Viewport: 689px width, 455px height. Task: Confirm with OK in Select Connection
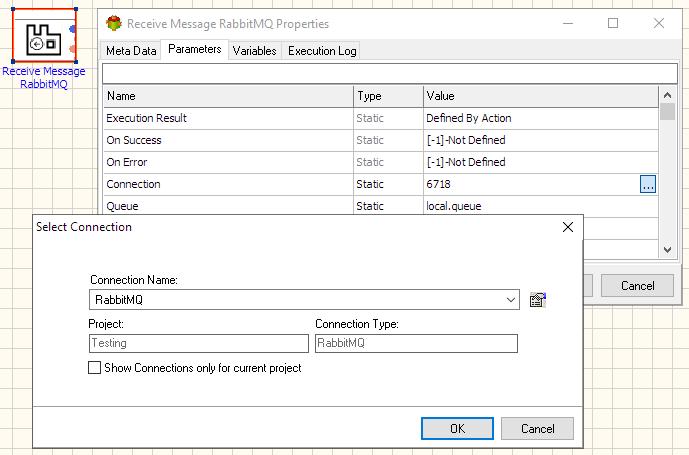(457, 428)
